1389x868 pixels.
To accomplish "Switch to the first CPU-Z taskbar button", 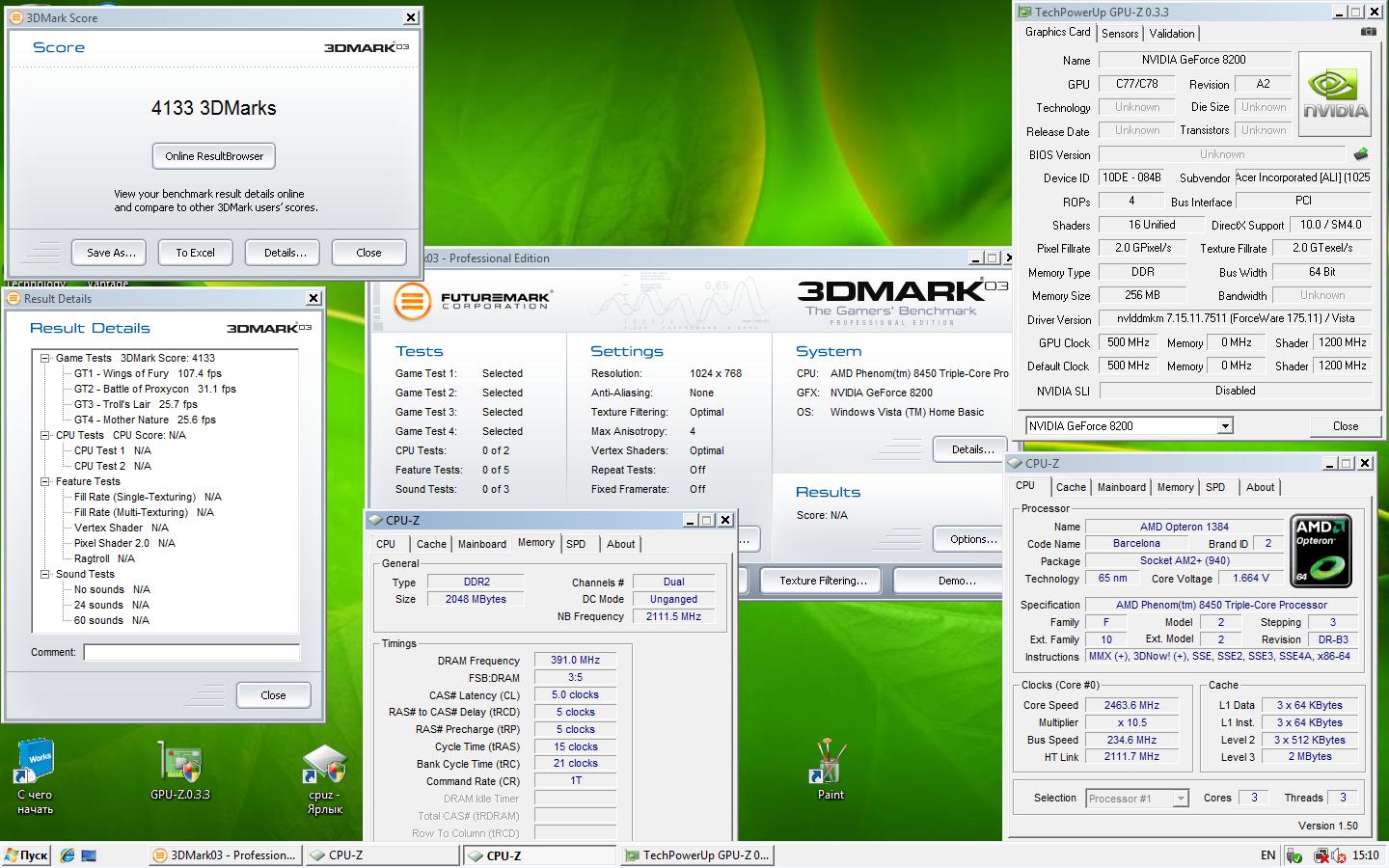I will (x=382, y=855).
